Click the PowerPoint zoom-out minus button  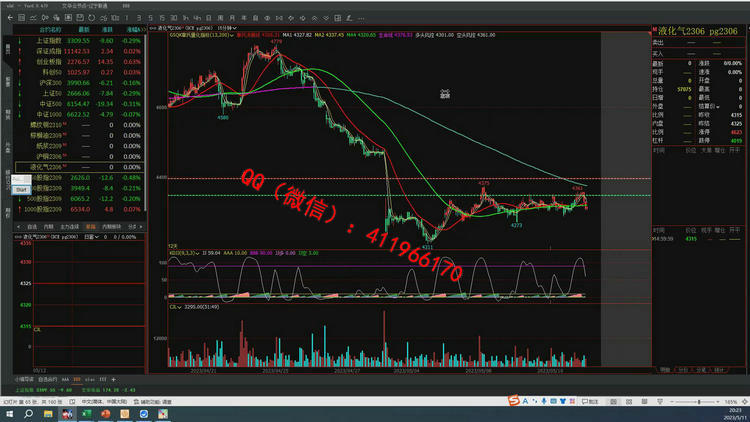point(673,402)
